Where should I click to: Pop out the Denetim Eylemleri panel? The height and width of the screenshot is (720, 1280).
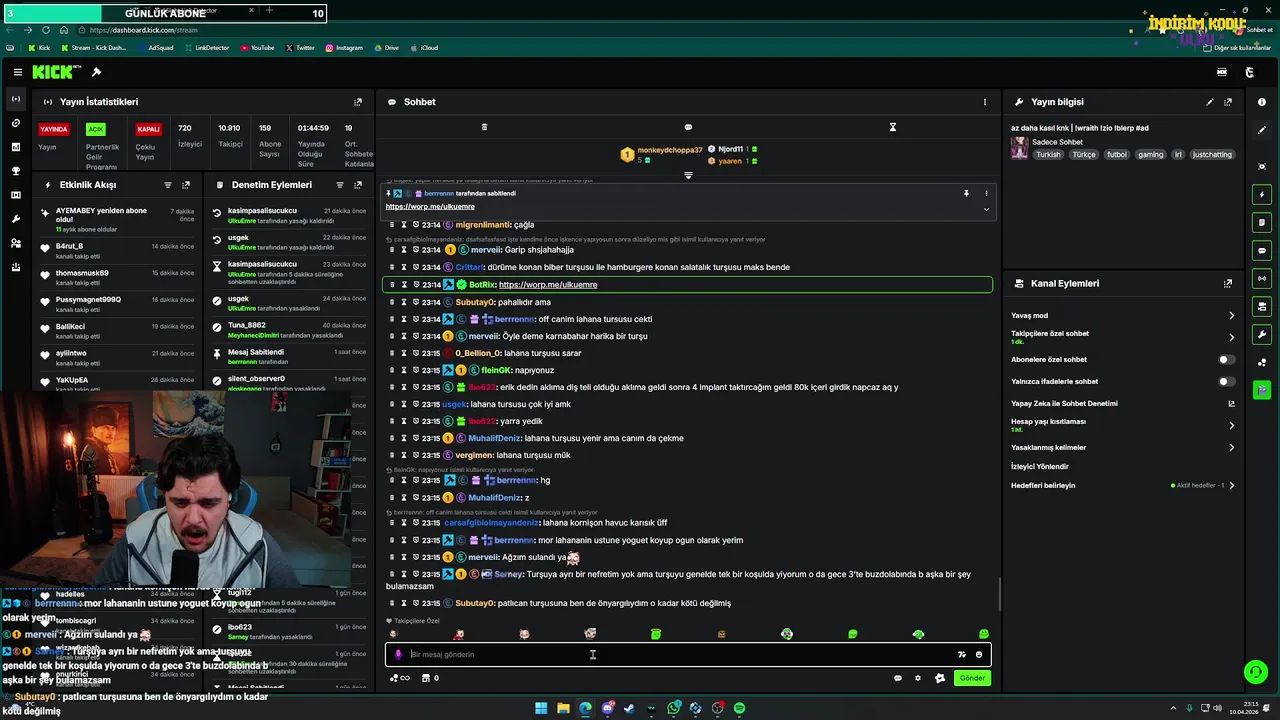(358, 185)
